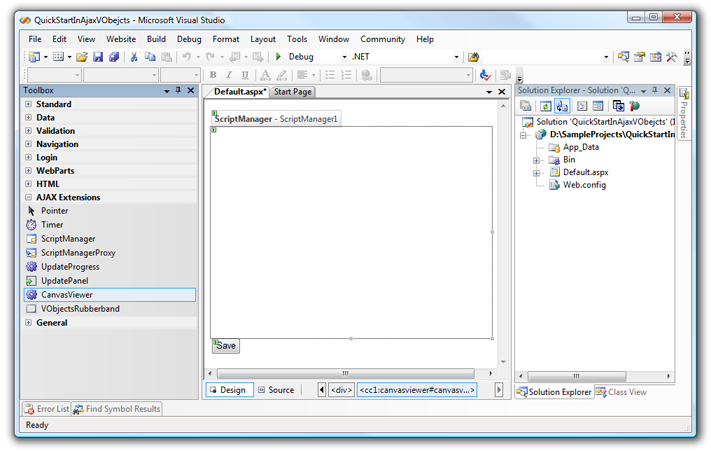Select the Timer control in Toolbox

pos(52,225)
